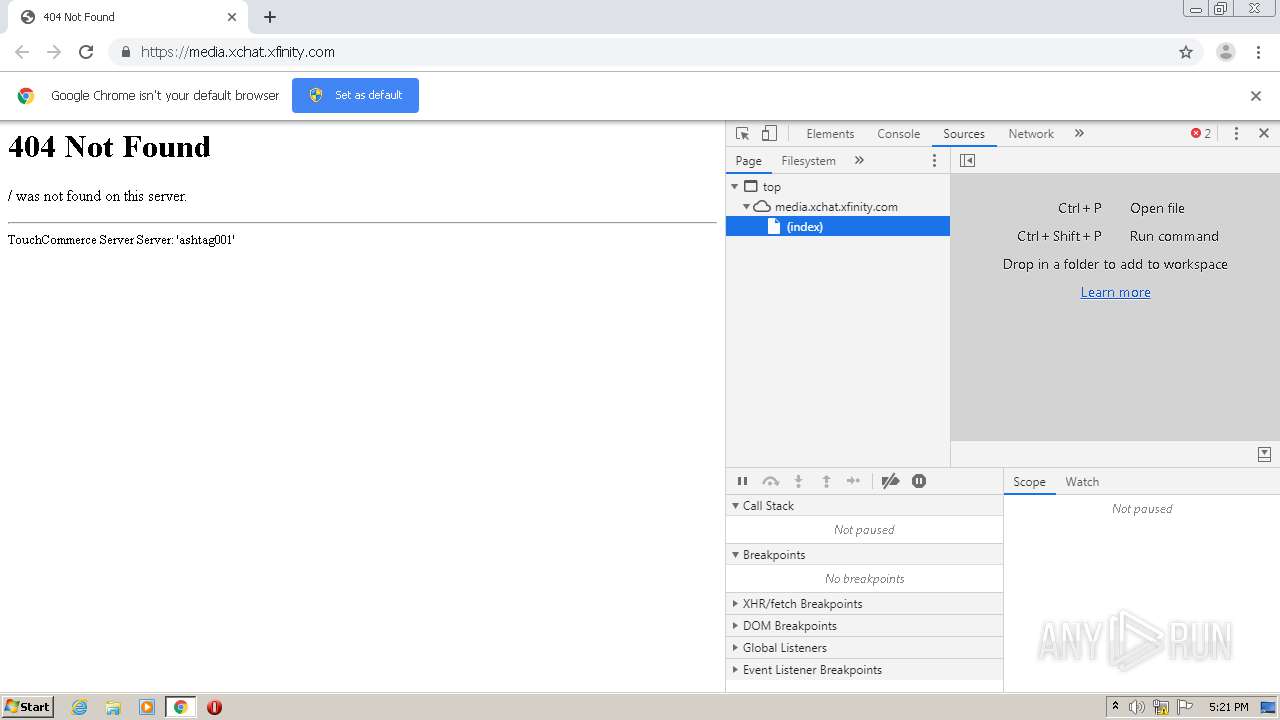Toggle the console drawer icon
The height and width of the screenshot is (720, 1280).
tap(1265, 454)
